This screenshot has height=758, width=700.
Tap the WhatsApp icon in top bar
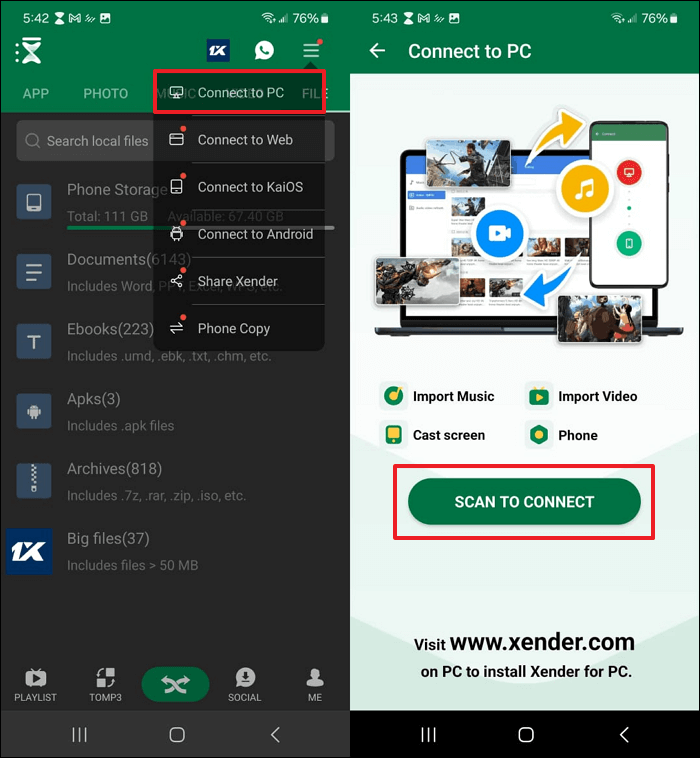point(264,50)
